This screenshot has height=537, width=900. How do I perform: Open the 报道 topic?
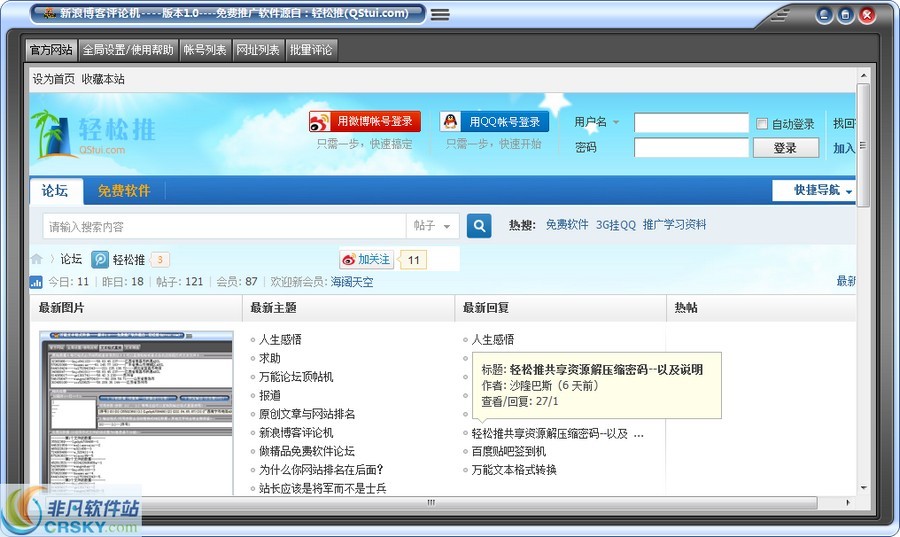click(270, 395)
